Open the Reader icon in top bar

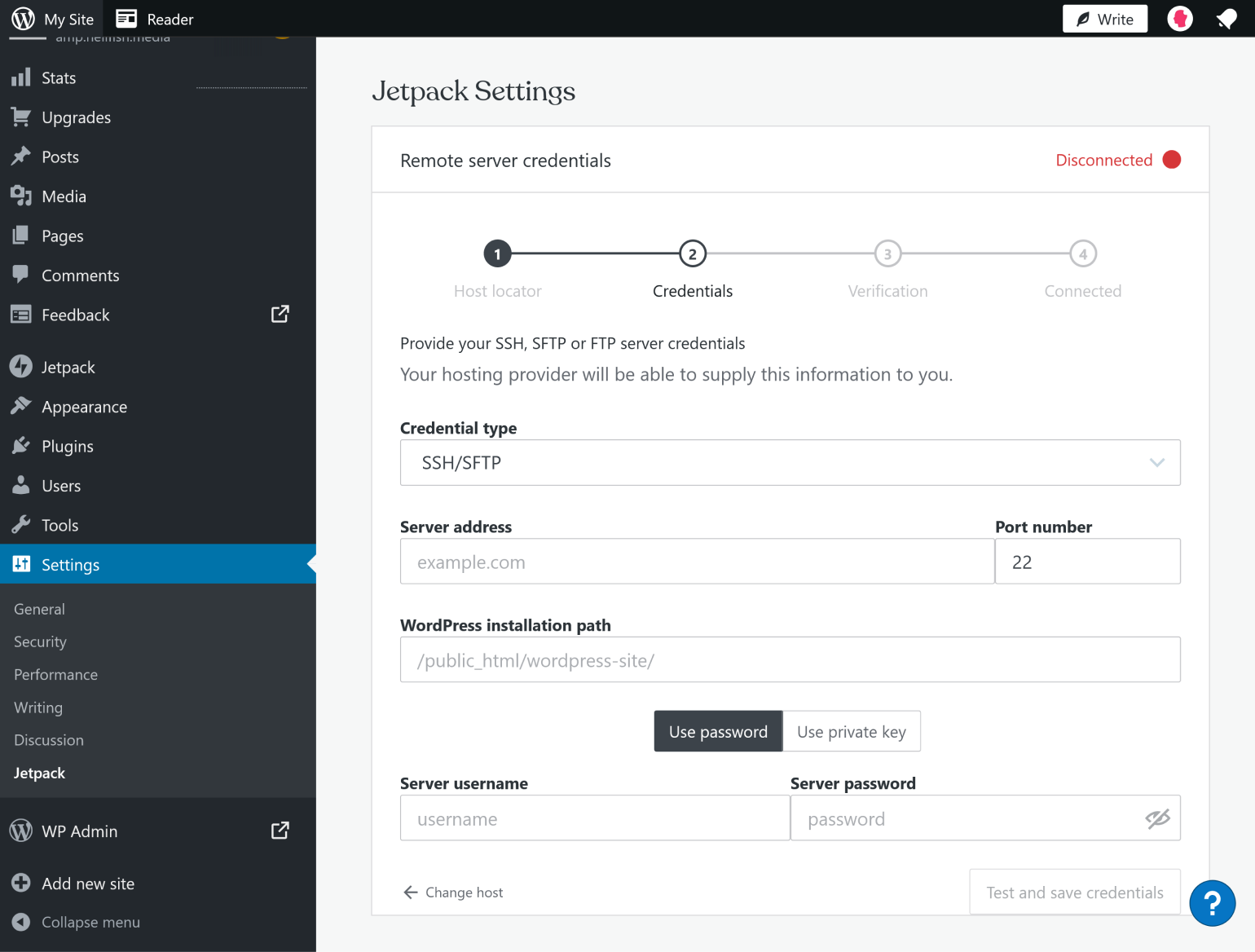(126, 19)
